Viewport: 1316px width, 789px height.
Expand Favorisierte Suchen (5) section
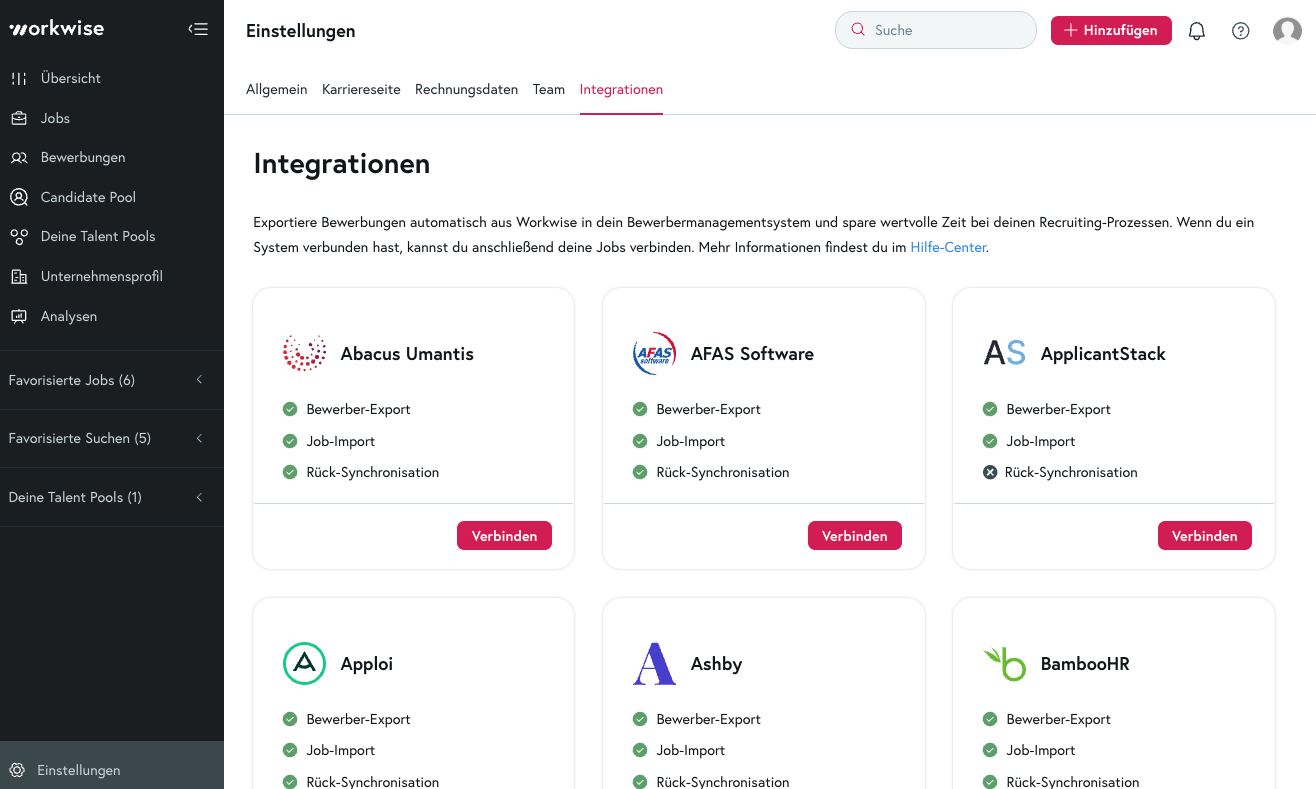point(112,438)
